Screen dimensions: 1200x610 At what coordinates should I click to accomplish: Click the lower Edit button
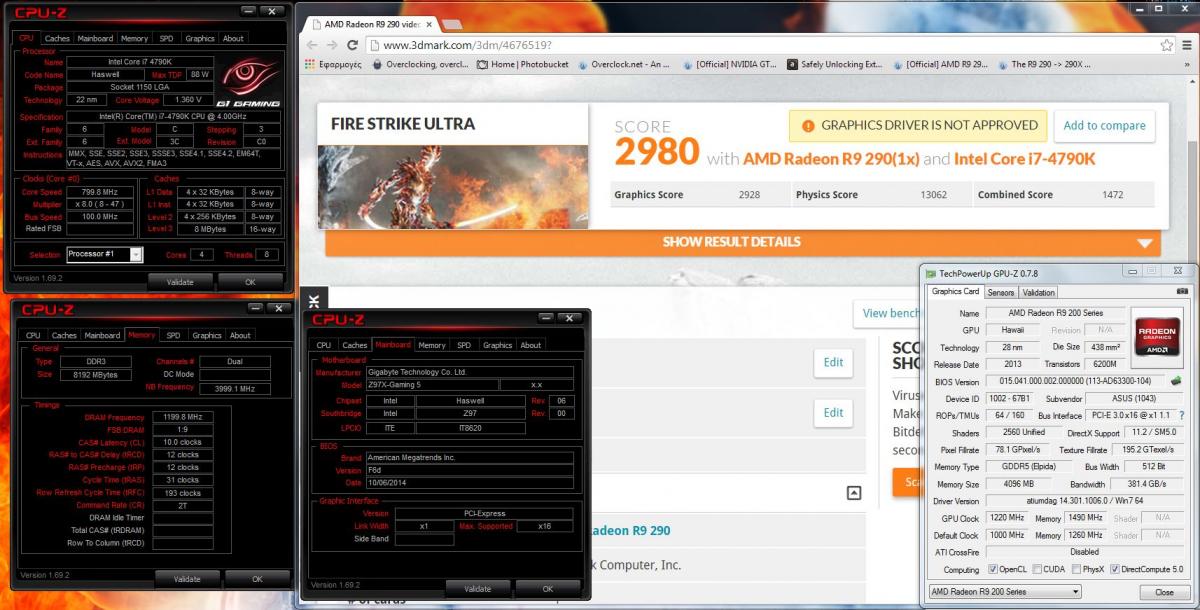click(x=833, y=412)
